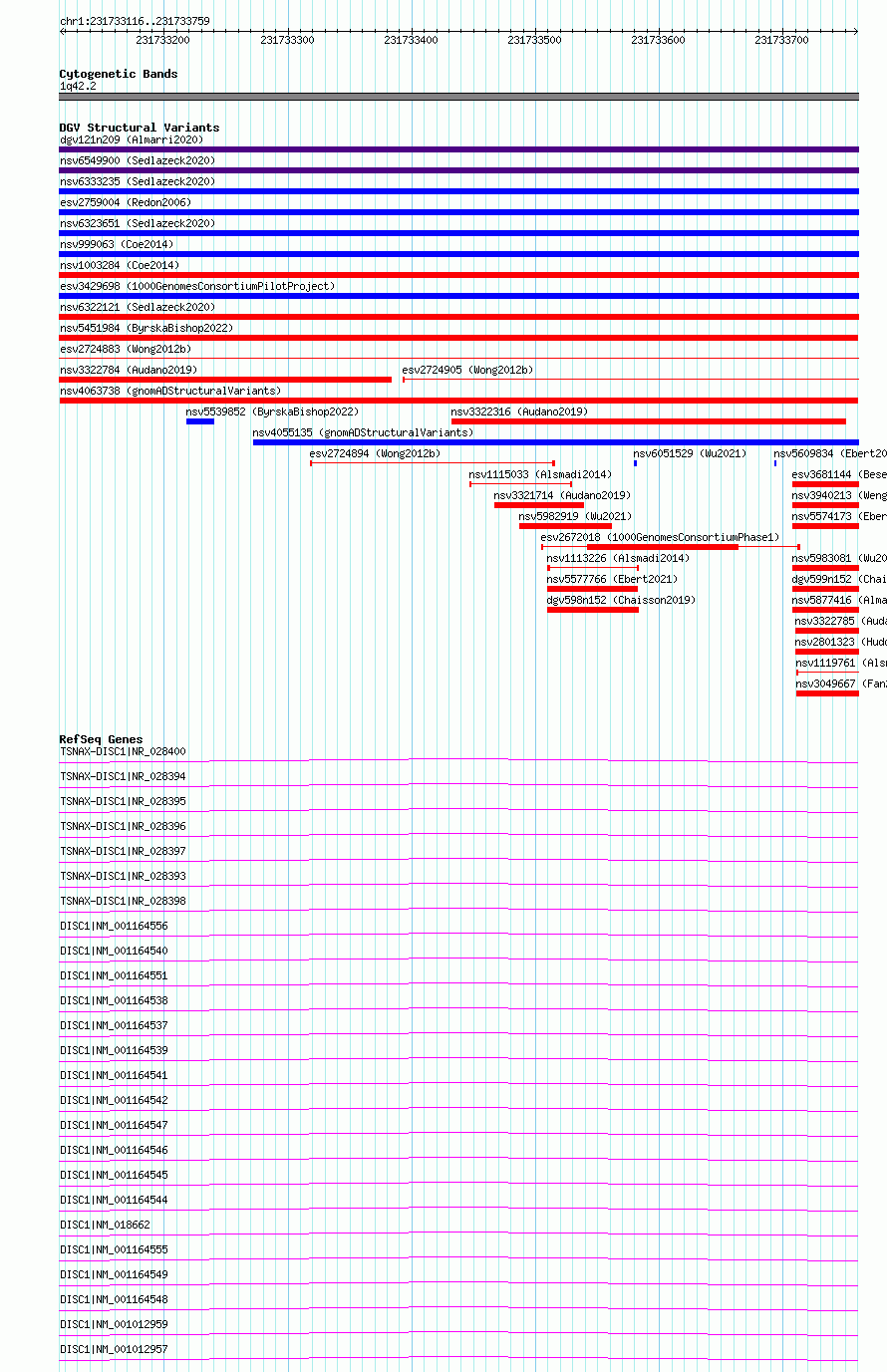The width and height of the screenshot is (887, 1372).
Task: Open nsv5982919 (Wu2021) variant label
Action: pos(575,516)
